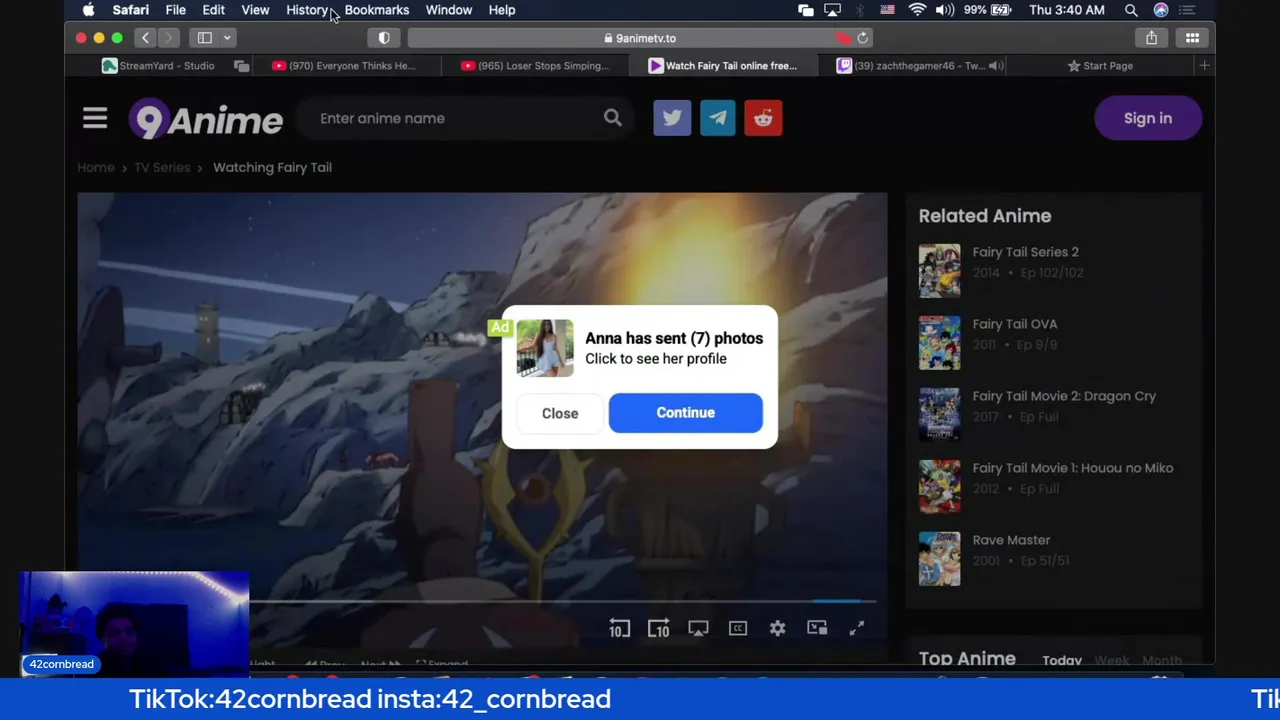1280x720 pixels.
Task: Click the ad popup profile photo
Action: pos(545,348)
